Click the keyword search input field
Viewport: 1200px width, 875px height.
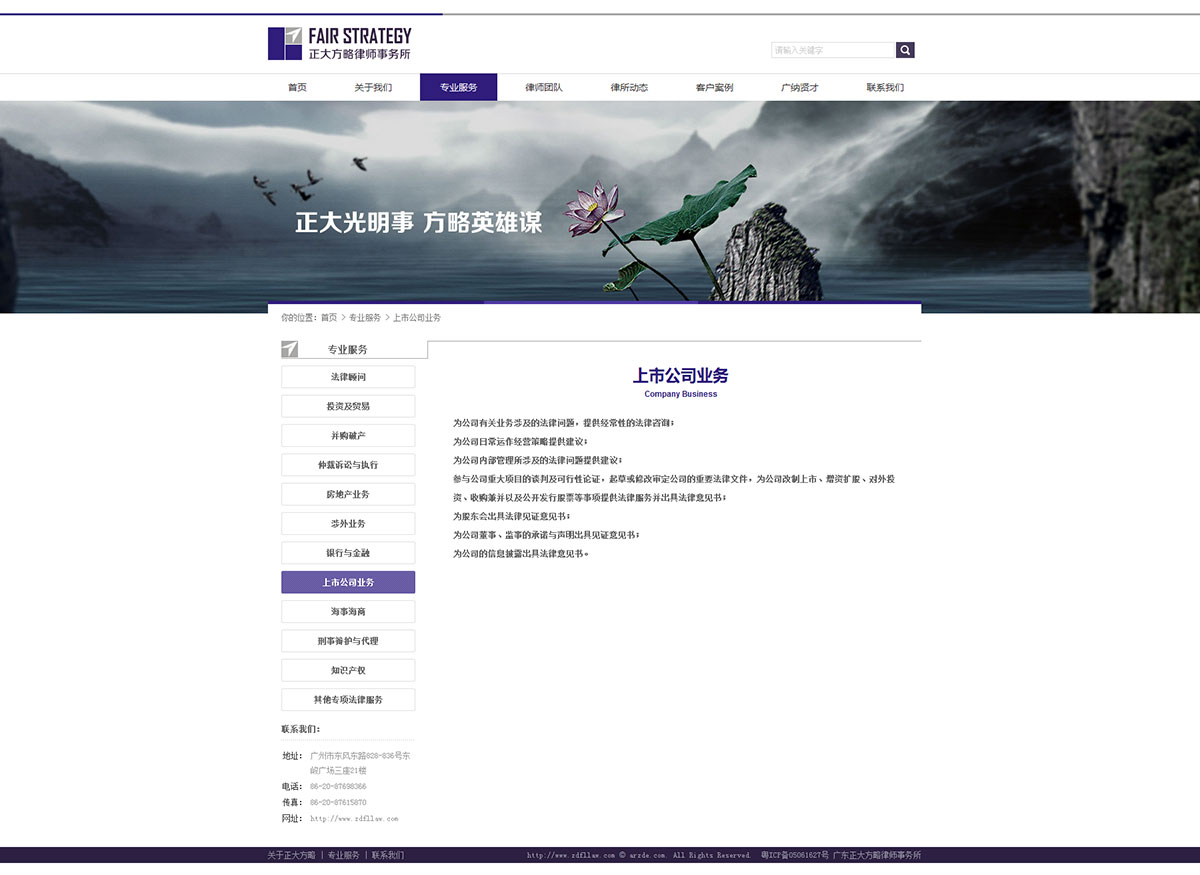tap(832, 50)
